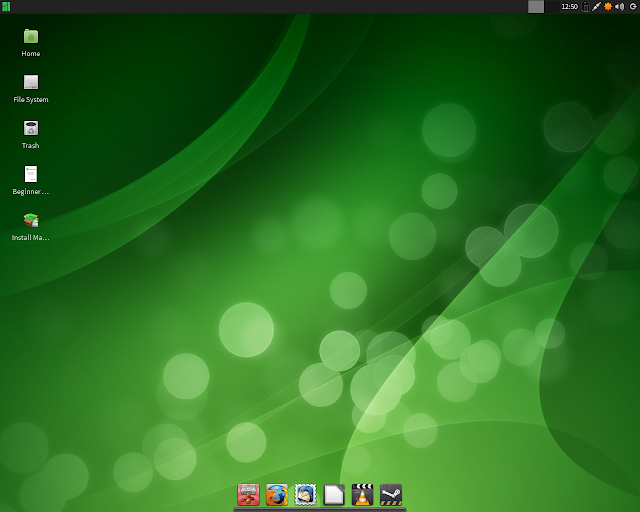This screenshot has height=512, width=640.
Task: Launch LibreOffice from the dock
Action: pyautogui.click(x=334, y=495)
